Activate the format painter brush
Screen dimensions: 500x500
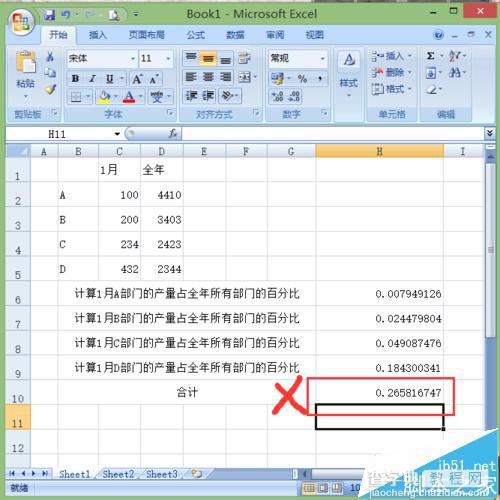50,89
